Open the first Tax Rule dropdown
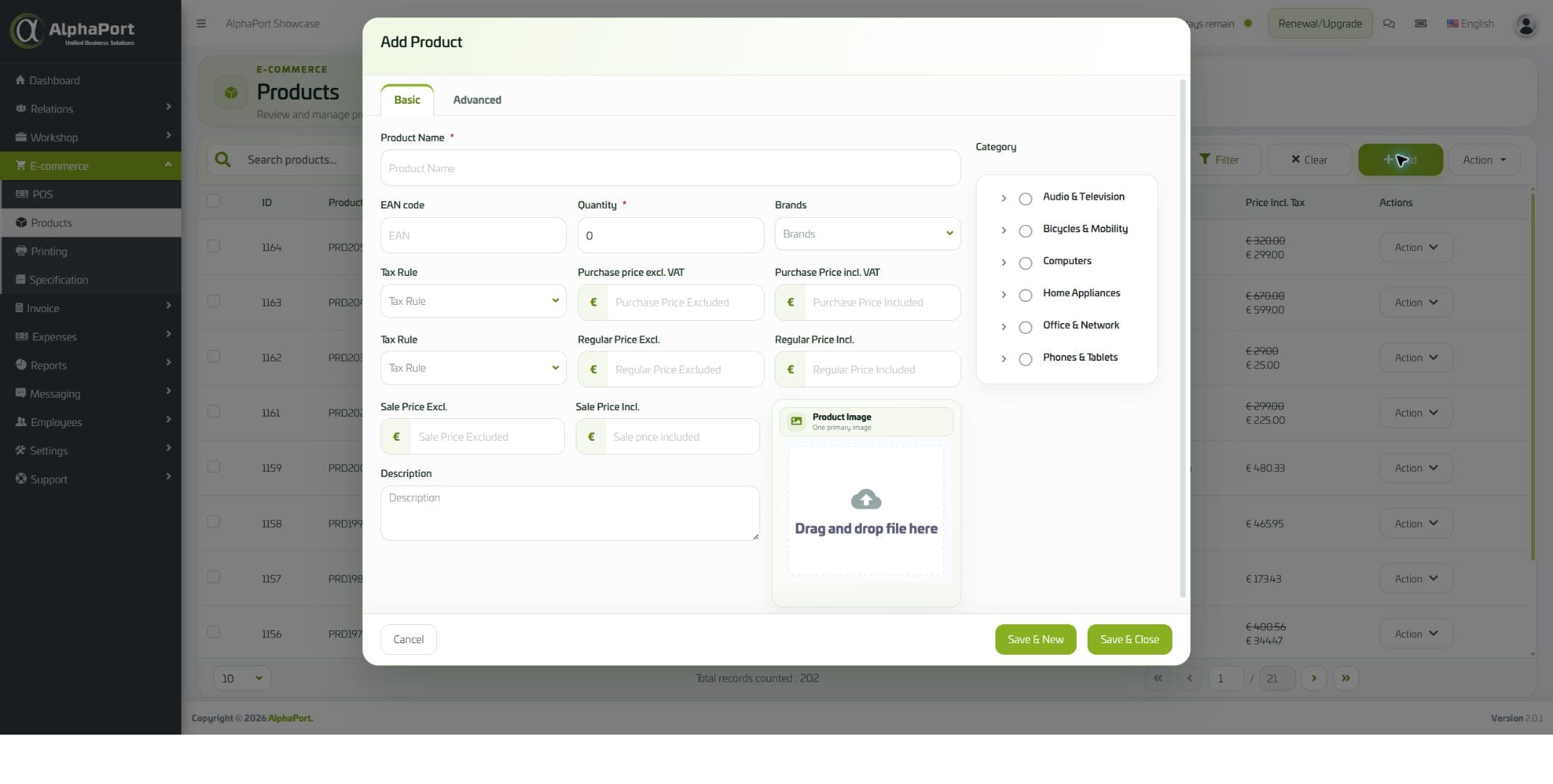The width and height of the screenshot is (1553, 784). click(473, 301)
